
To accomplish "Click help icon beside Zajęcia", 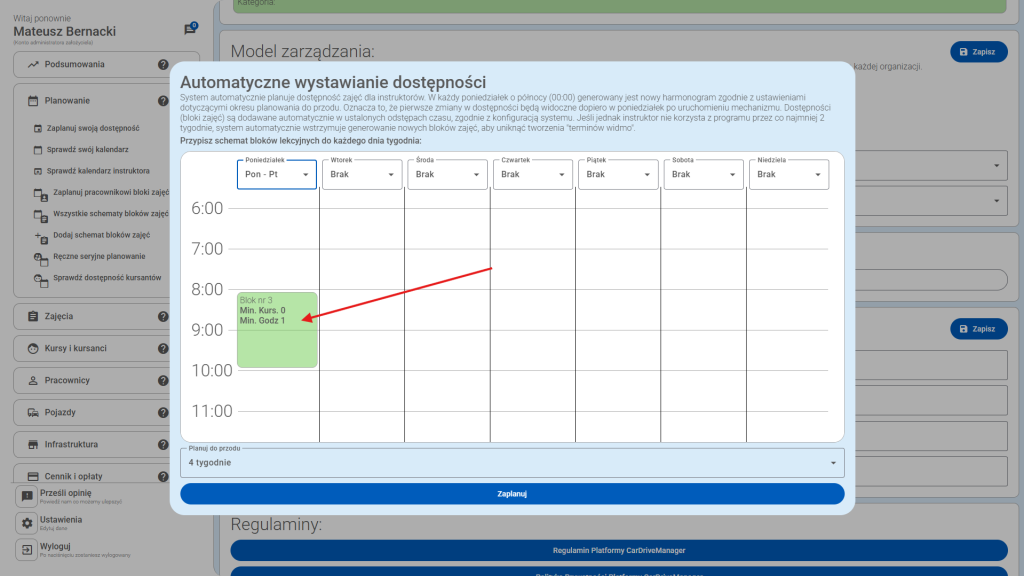I will tap(163, 317).
